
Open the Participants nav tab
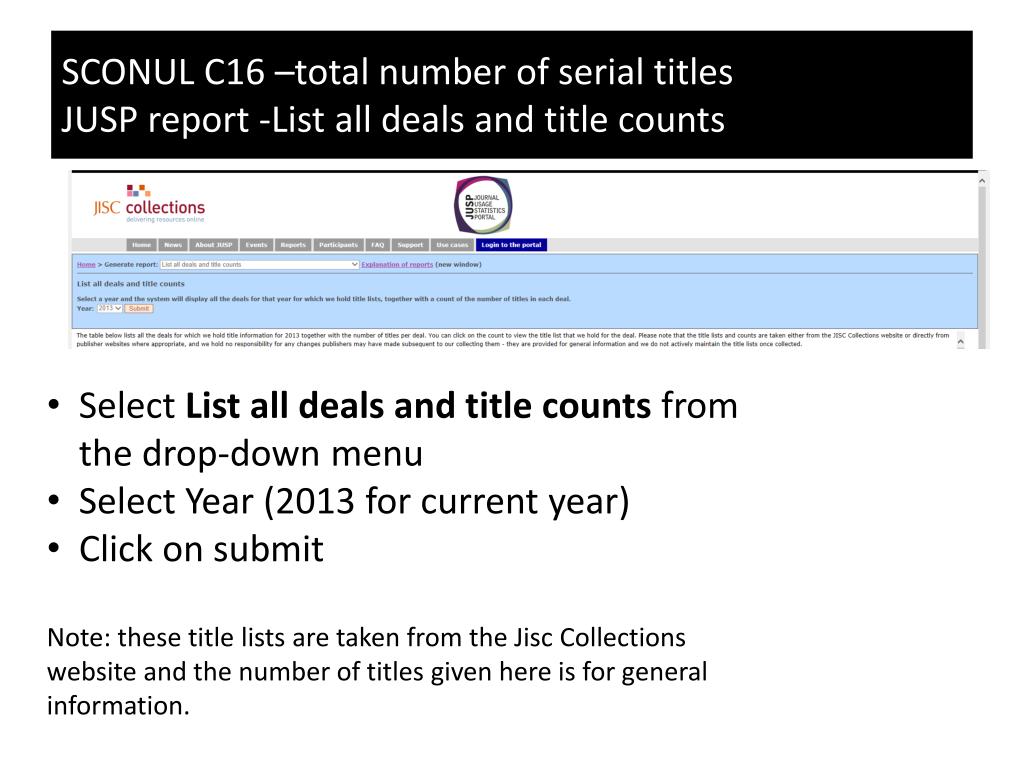coord(338,245)
